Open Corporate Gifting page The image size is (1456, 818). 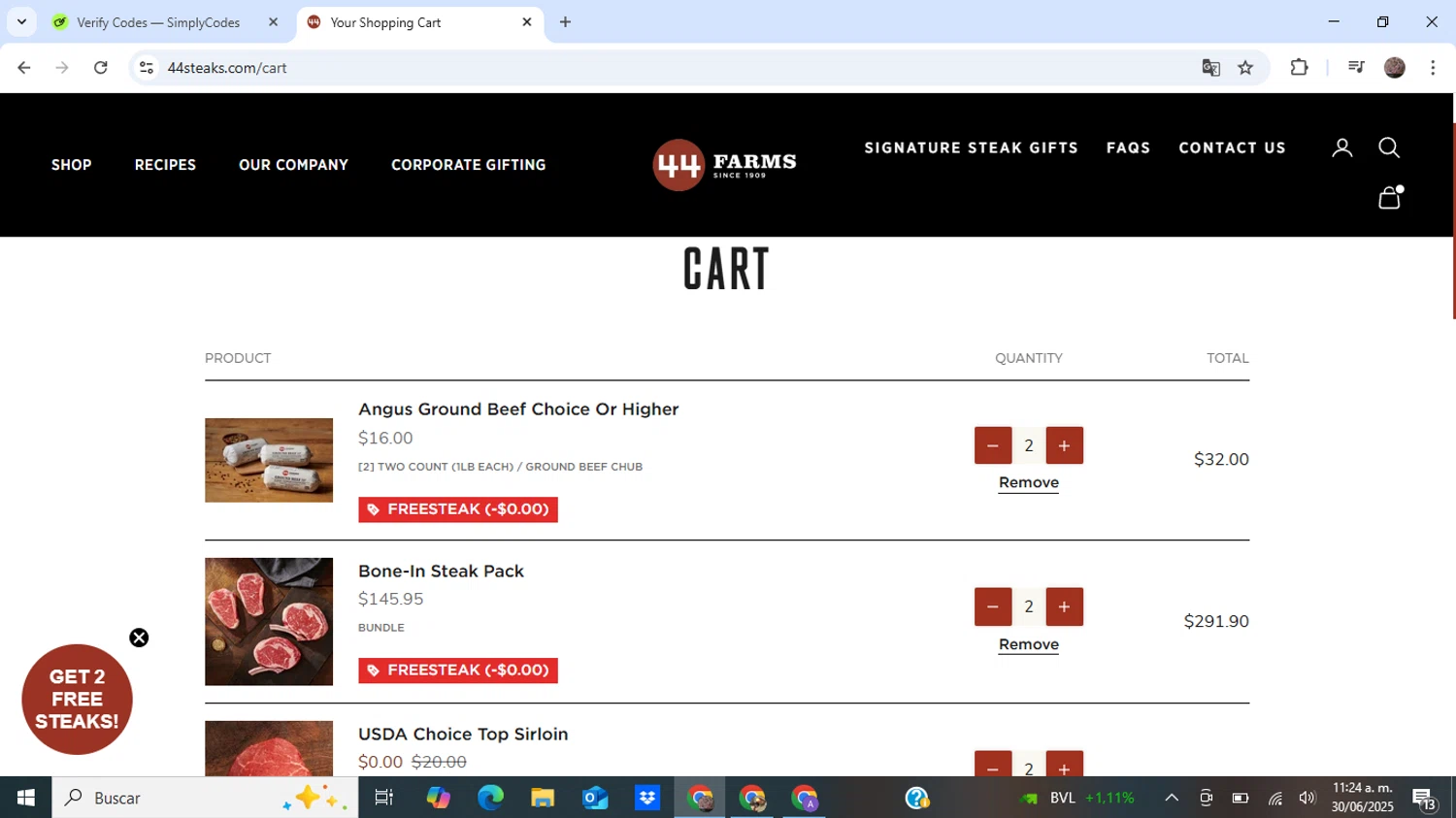[468, 165]
